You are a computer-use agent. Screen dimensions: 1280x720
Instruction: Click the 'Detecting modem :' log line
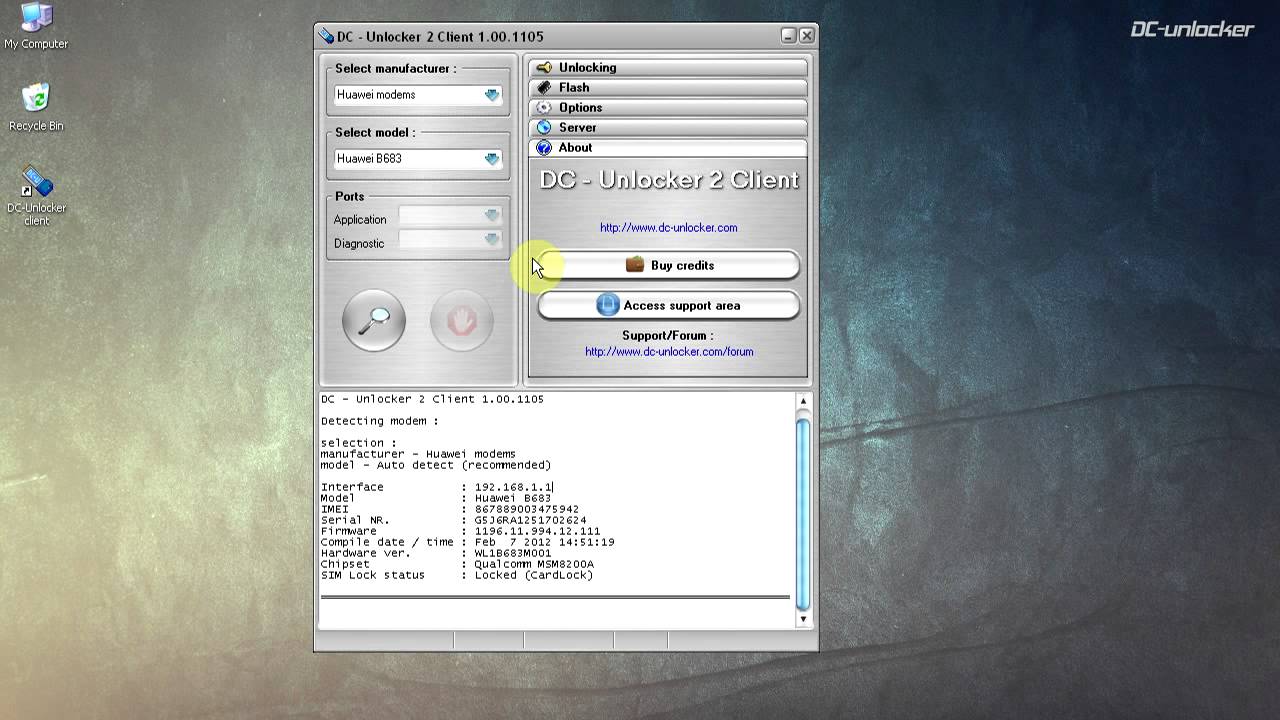(x=379, y=422)
